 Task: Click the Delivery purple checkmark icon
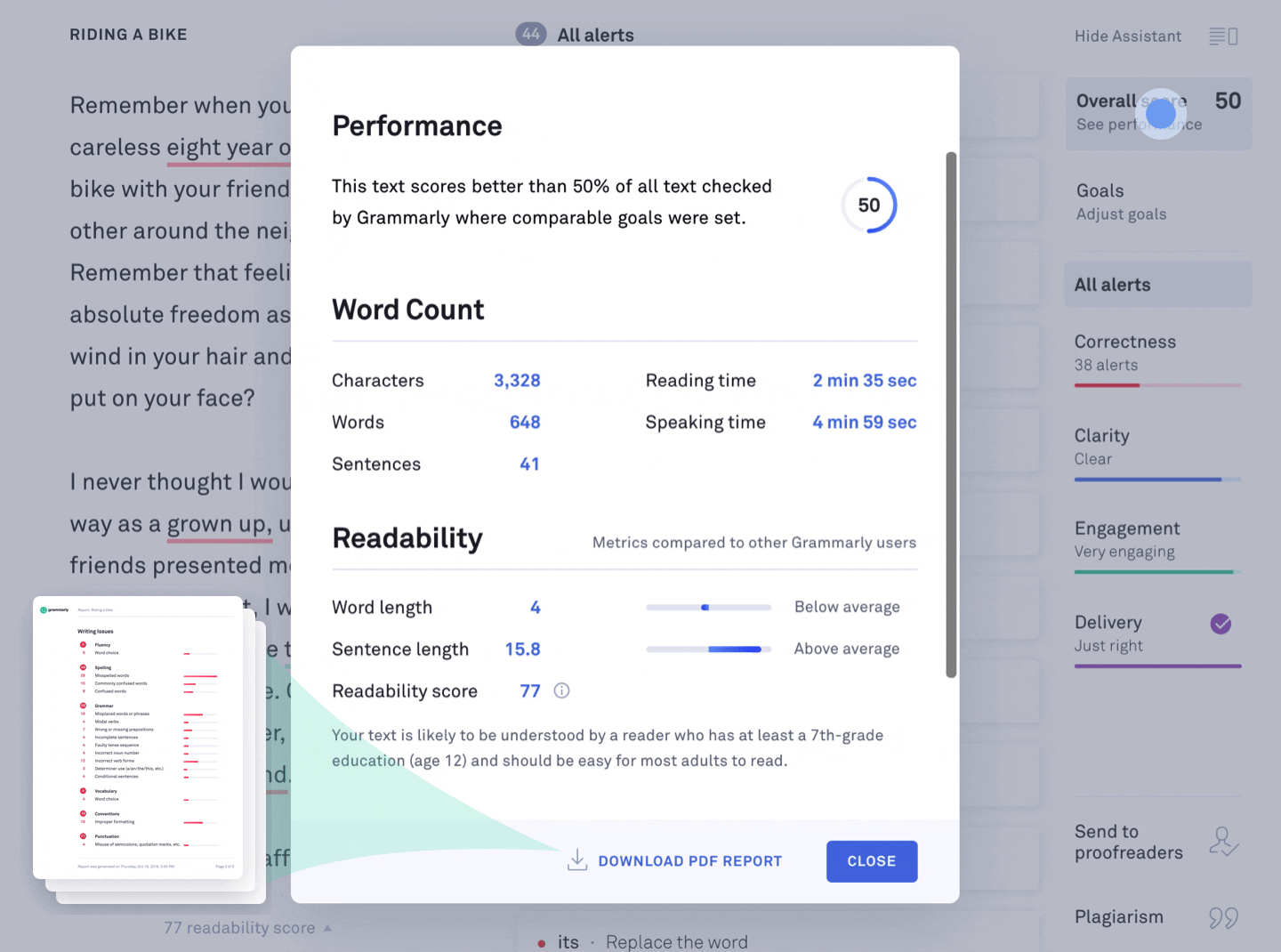click(x=1221, y=624)
